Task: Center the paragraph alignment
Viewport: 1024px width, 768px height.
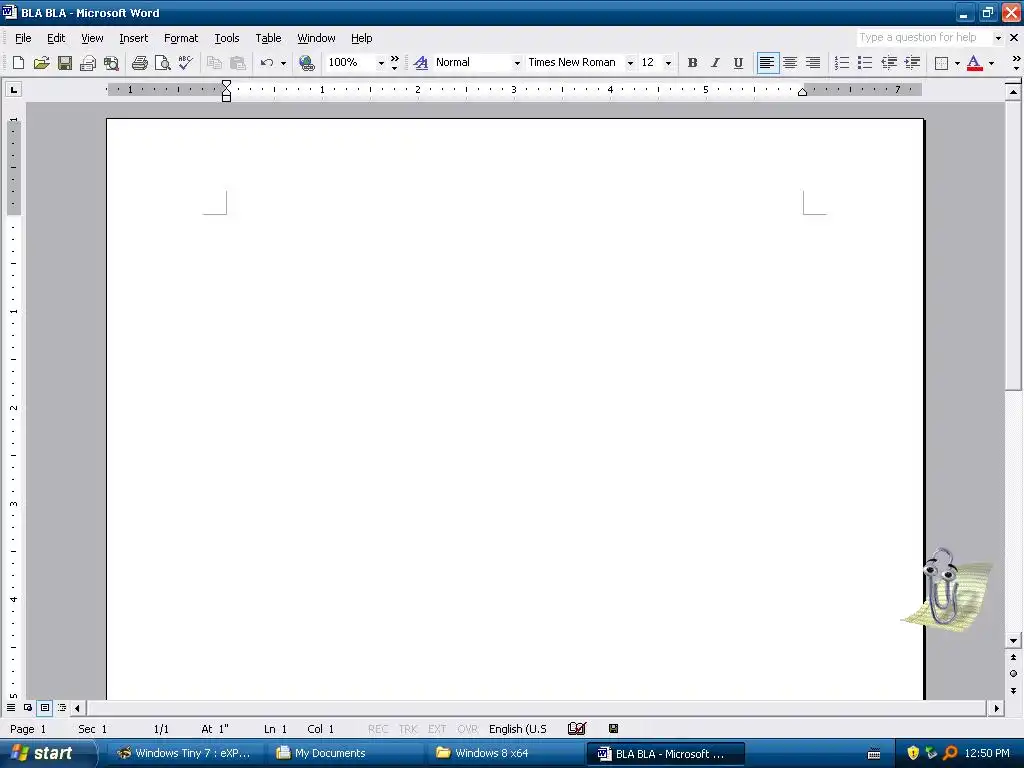Action: coord(790,63)
